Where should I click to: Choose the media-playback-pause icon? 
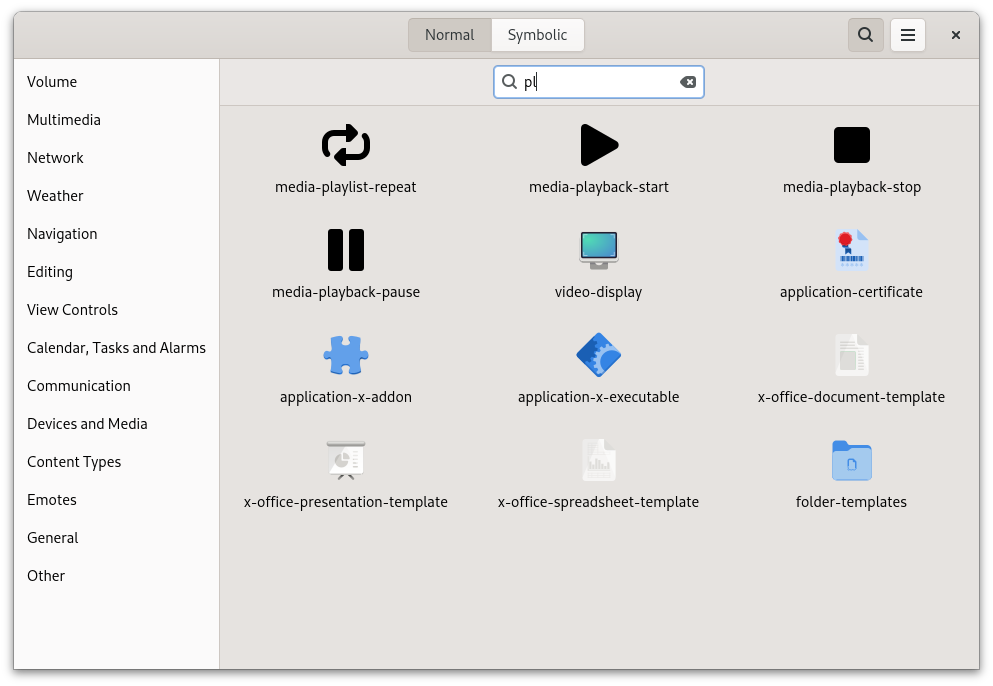coord(346,250)
